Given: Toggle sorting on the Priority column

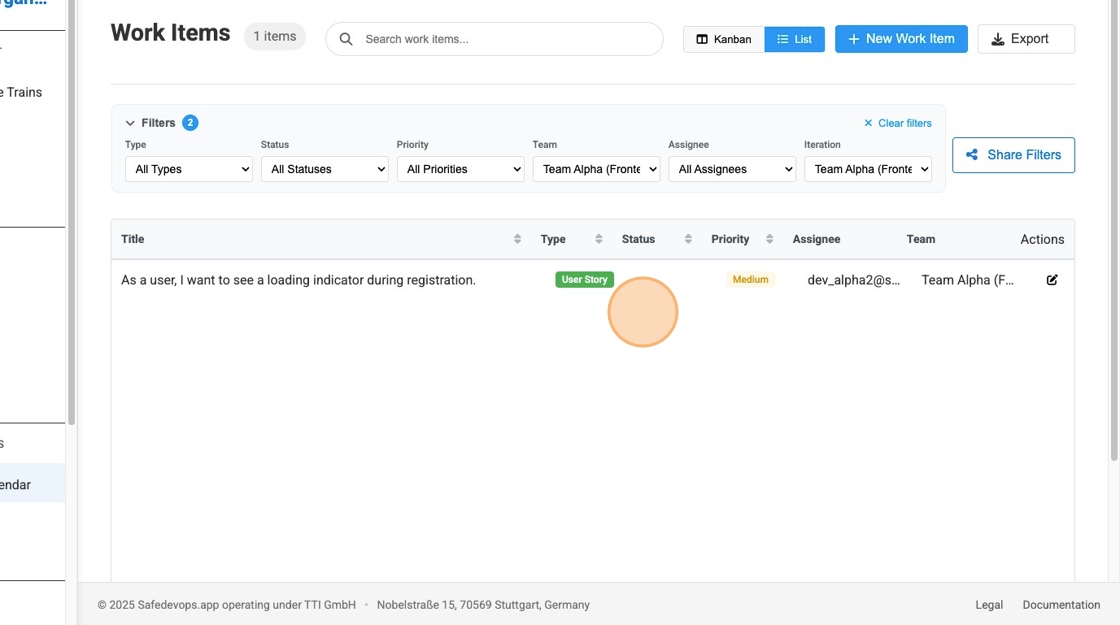Looking at the screenshot, I should pyautogui.click(x=768, y=238).
